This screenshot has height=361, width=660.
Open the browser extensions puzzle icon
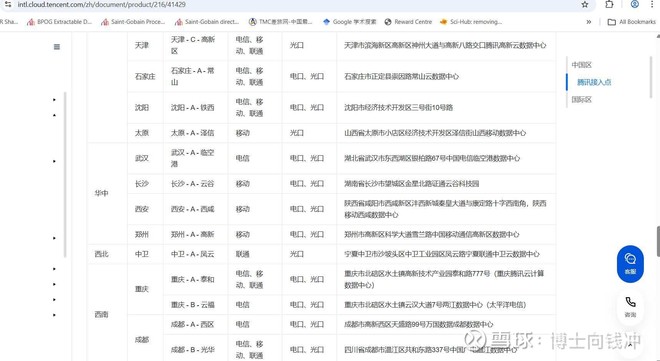click(x=609, y=4)
